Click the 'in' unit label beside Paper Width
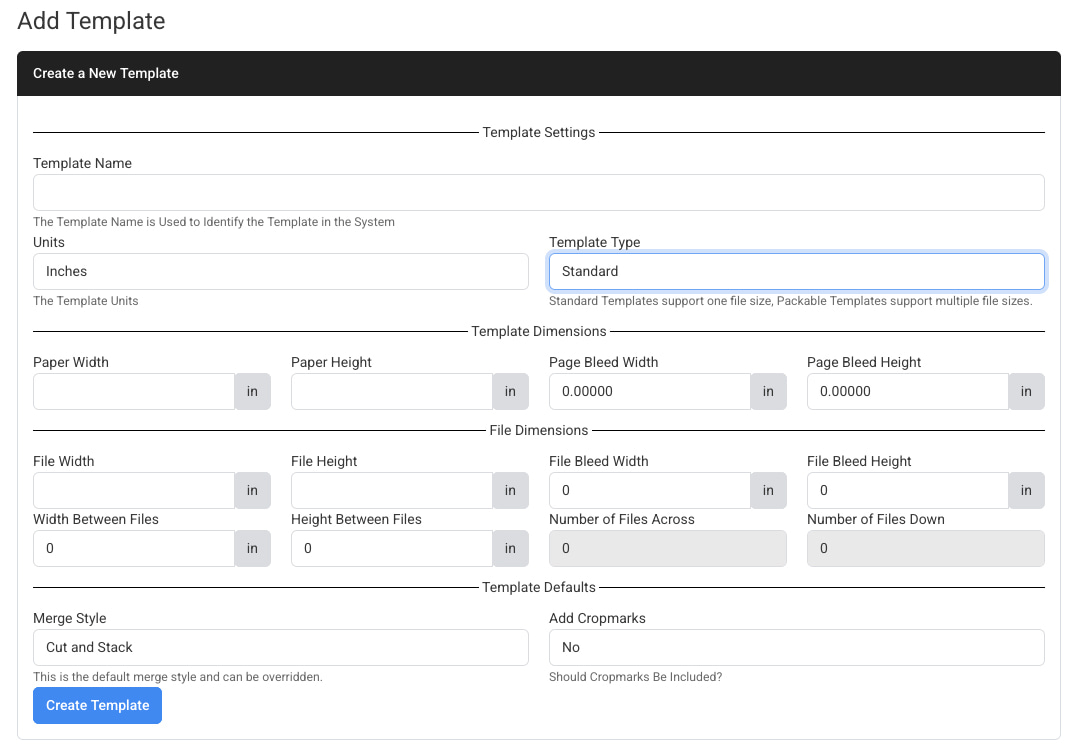The width and height of the screenshot is (1076, 756). (x=252, y=391)
